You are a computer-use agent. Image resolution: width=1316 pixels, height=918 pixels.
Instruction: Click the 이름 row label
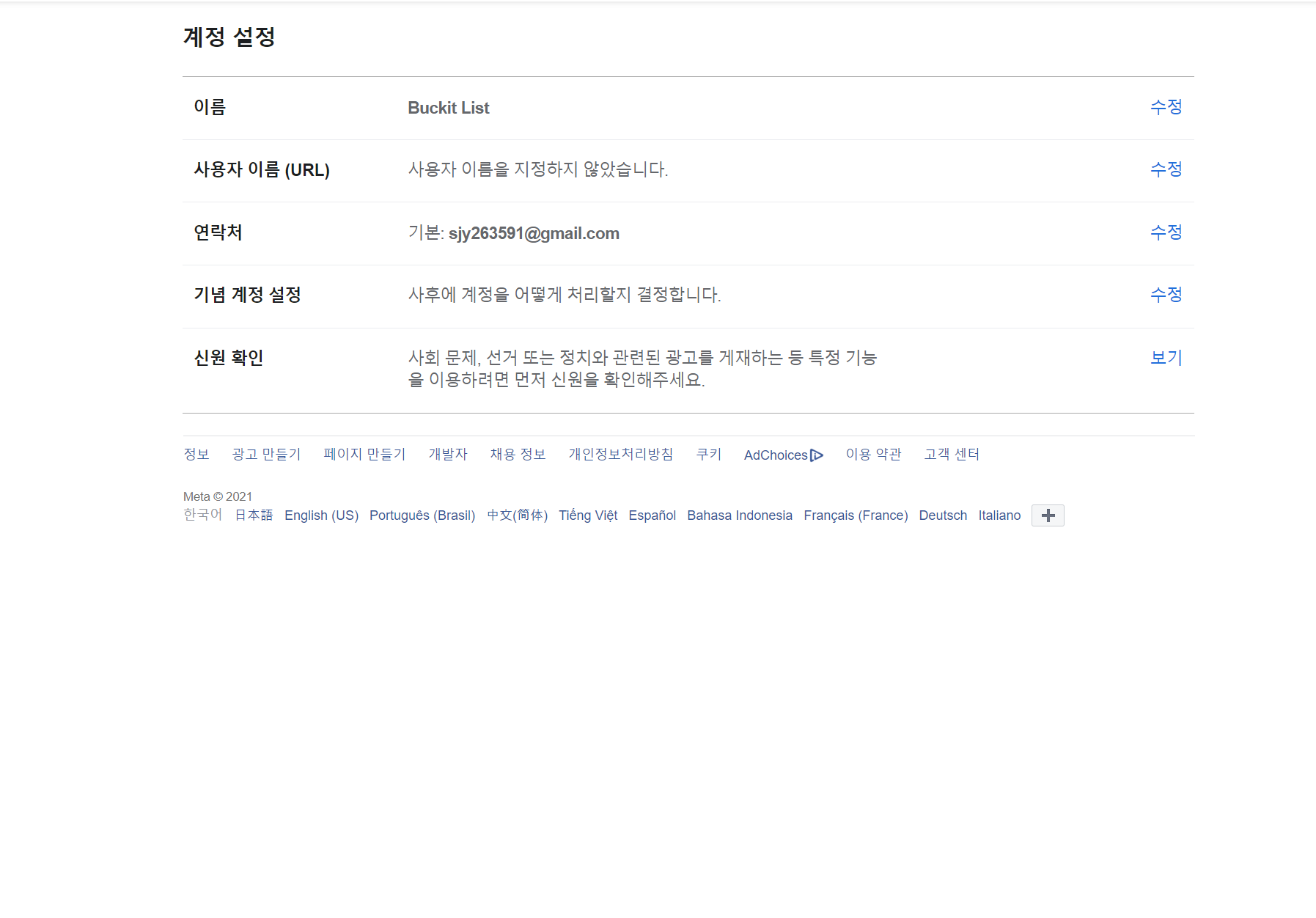[210, 107]
